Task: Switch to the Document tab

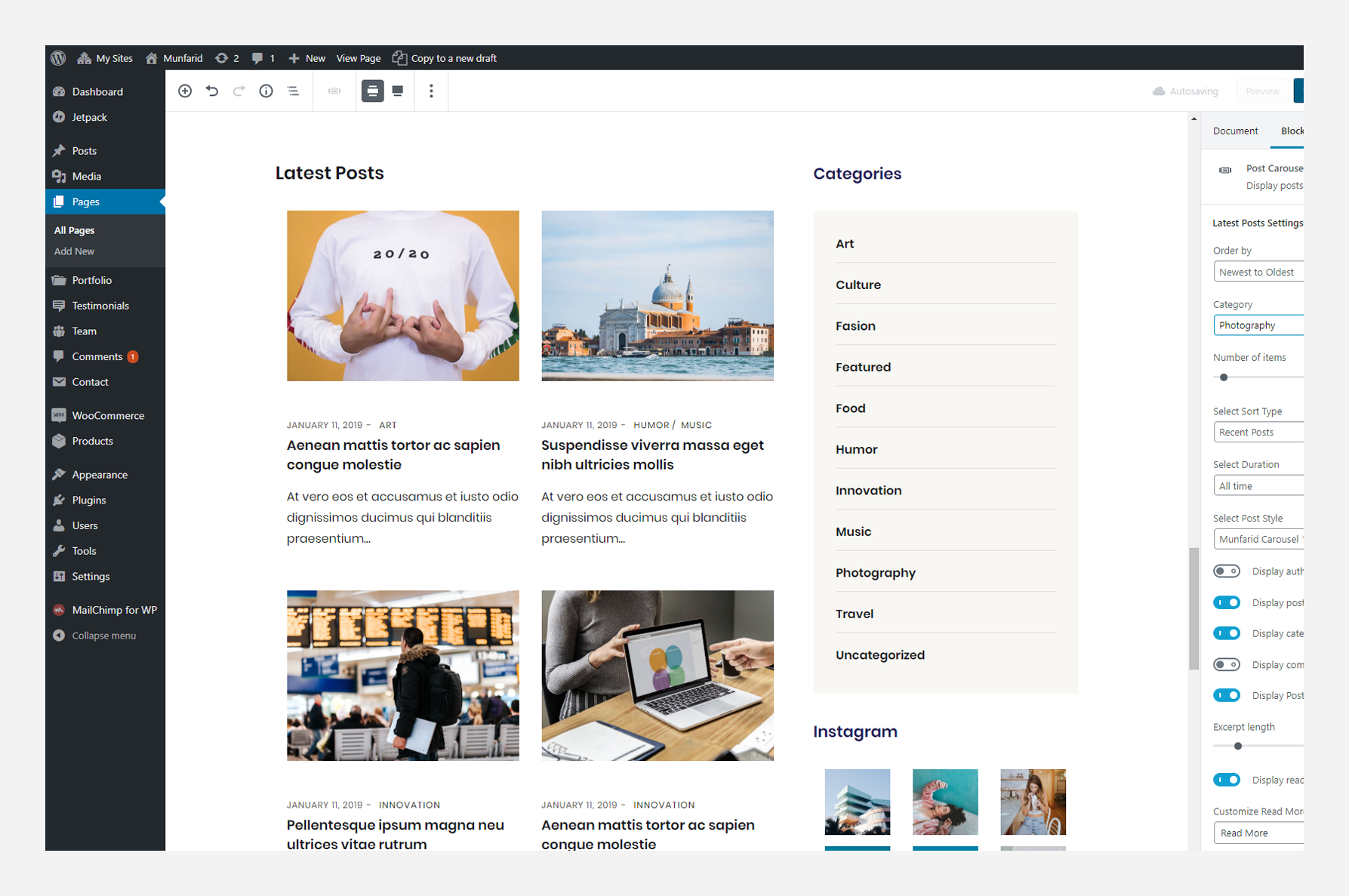Action: [x=1235, y=131]
